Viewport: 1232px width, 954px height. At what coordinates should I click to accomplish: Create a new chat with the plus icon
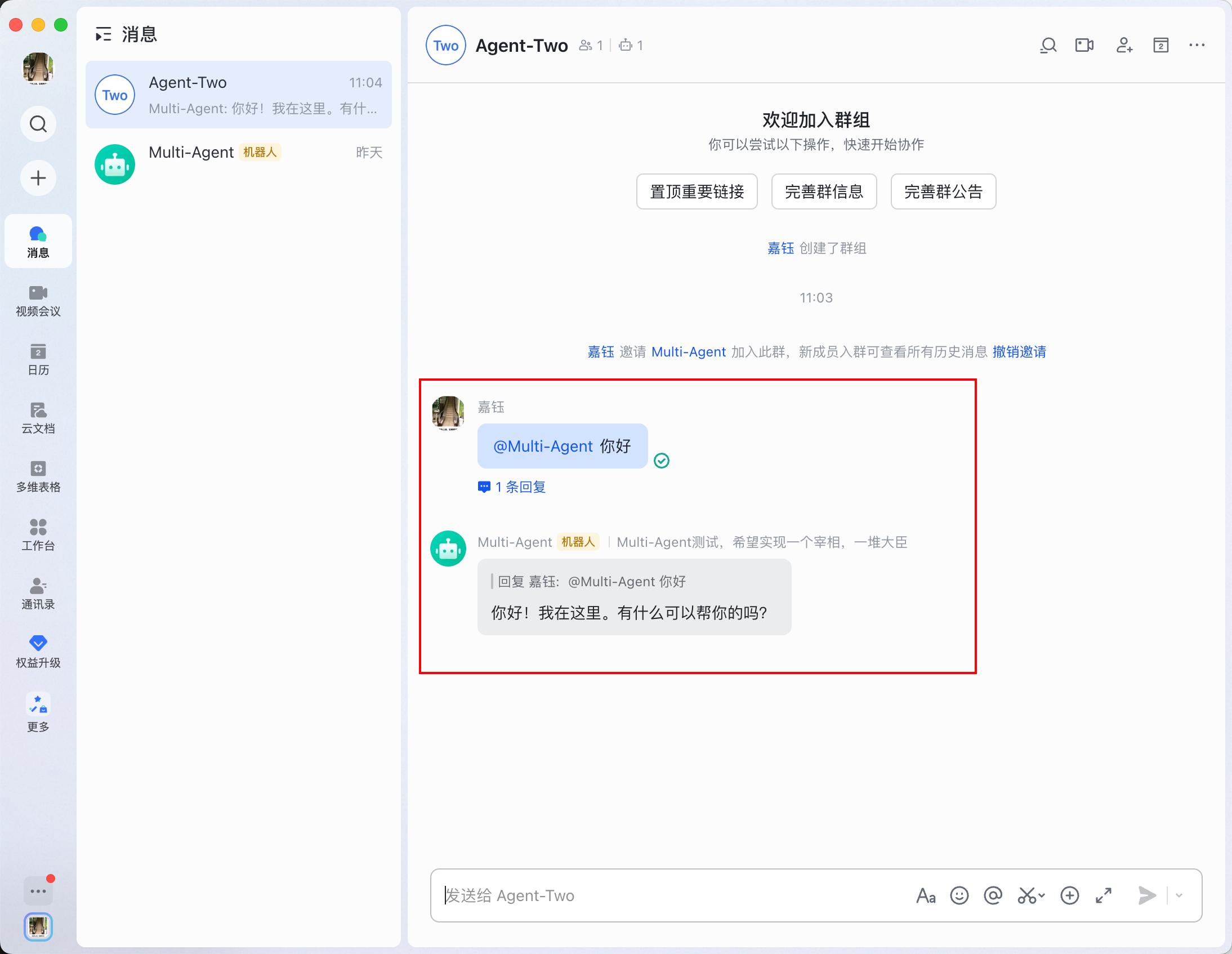(38, 178)
